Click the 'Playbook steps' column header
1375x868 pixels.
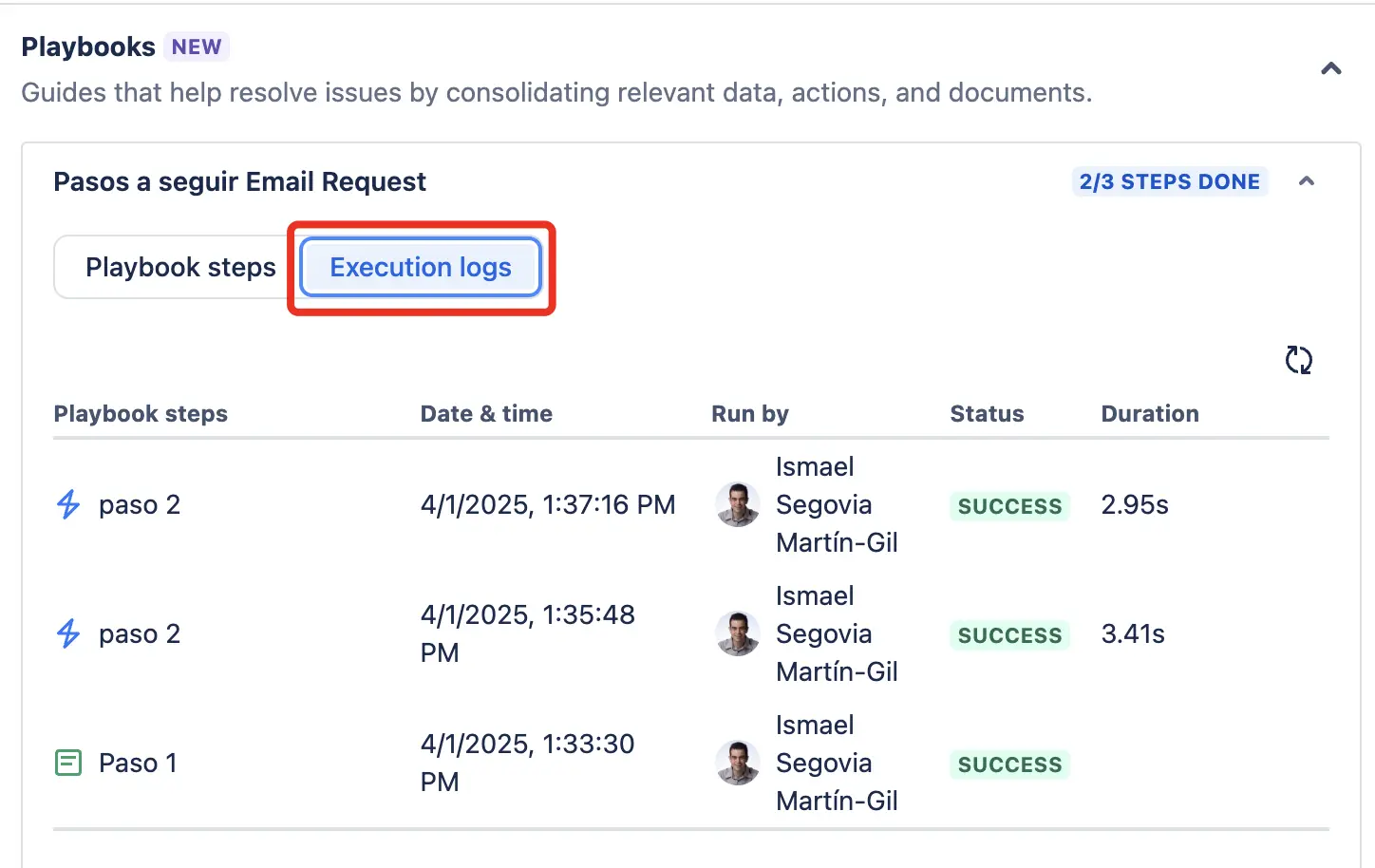click(x=141, y=414)
